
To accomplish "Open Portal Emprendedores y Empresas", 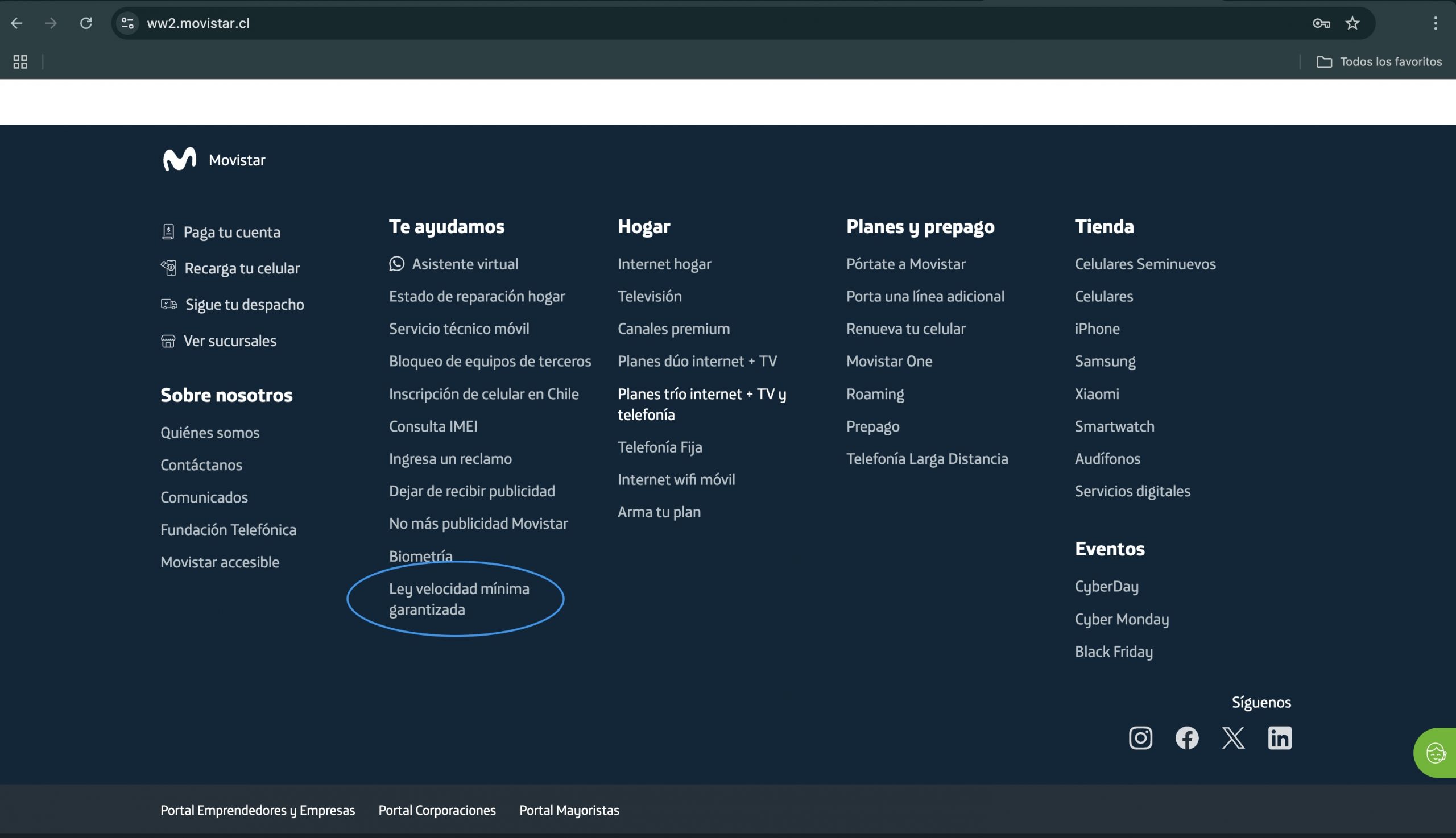I will 258,810.
